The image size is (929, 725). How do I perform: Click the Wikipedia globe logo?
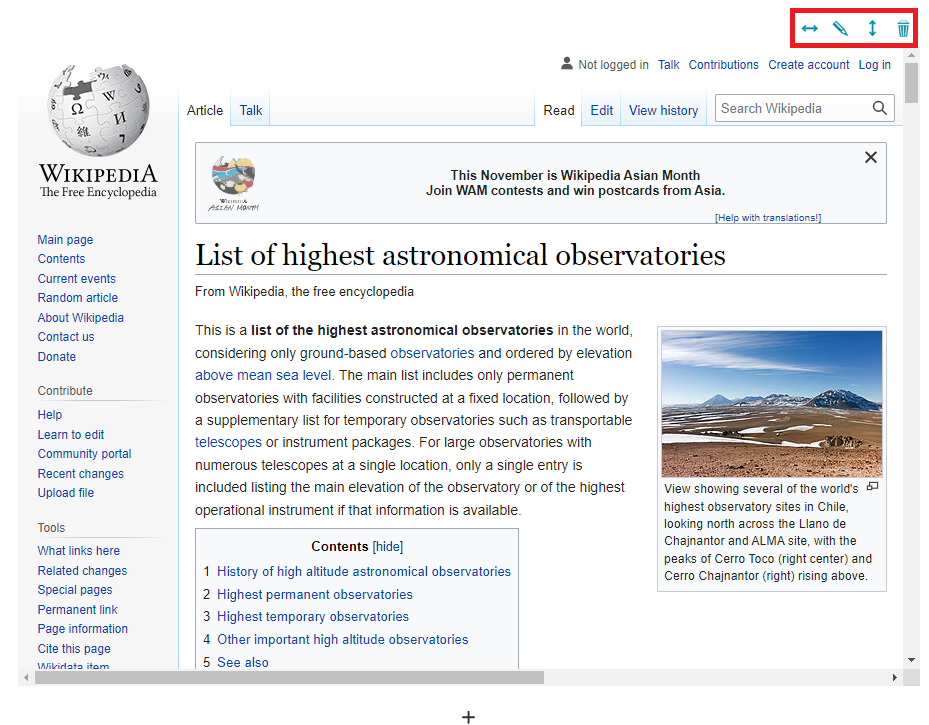(x=98, y=116)
